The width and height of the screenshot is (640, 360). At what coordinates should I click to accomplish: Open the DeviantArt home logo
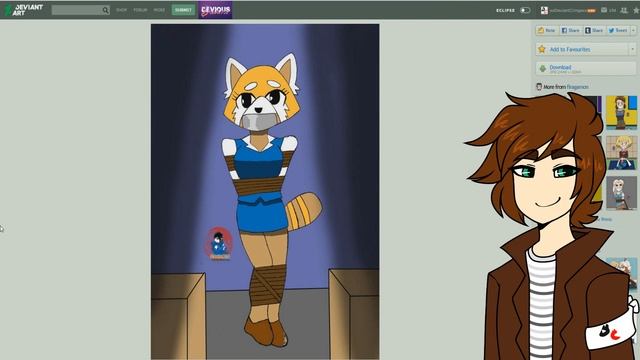tap(24, 10)
